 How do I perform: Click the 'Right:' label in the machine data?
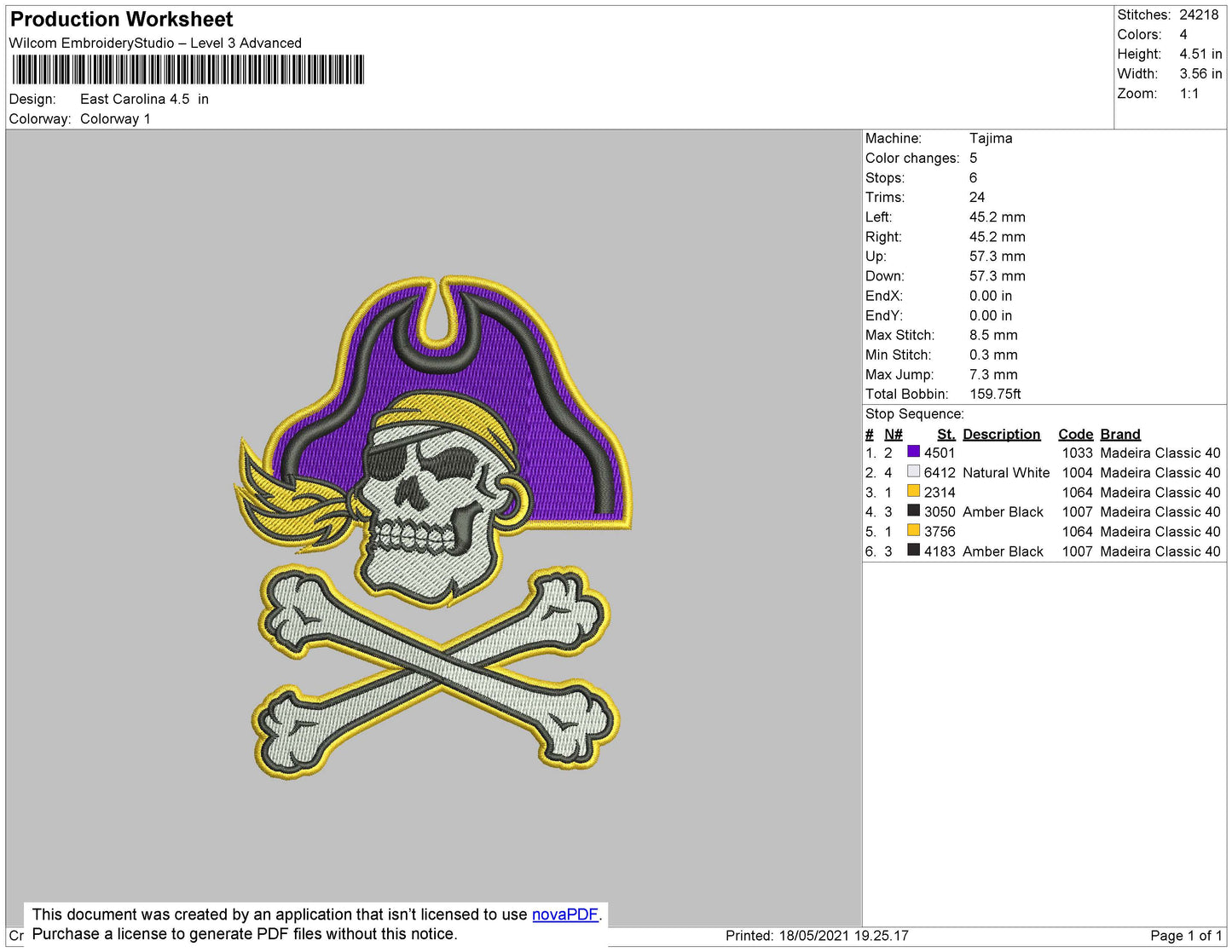coord(883,237)
